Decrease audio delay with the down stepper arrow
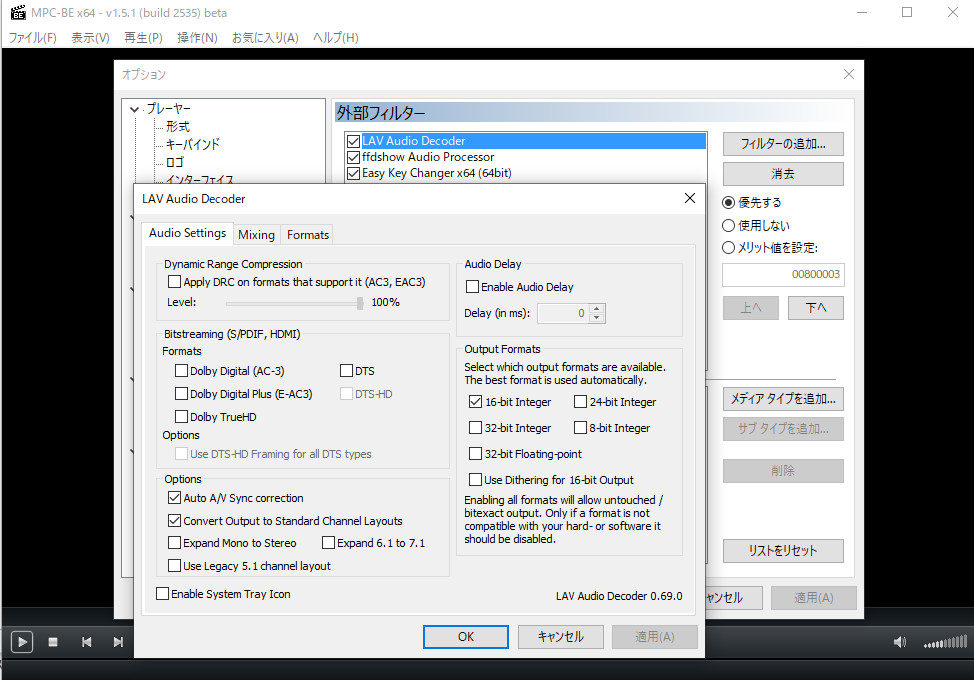 coord(596,318)
